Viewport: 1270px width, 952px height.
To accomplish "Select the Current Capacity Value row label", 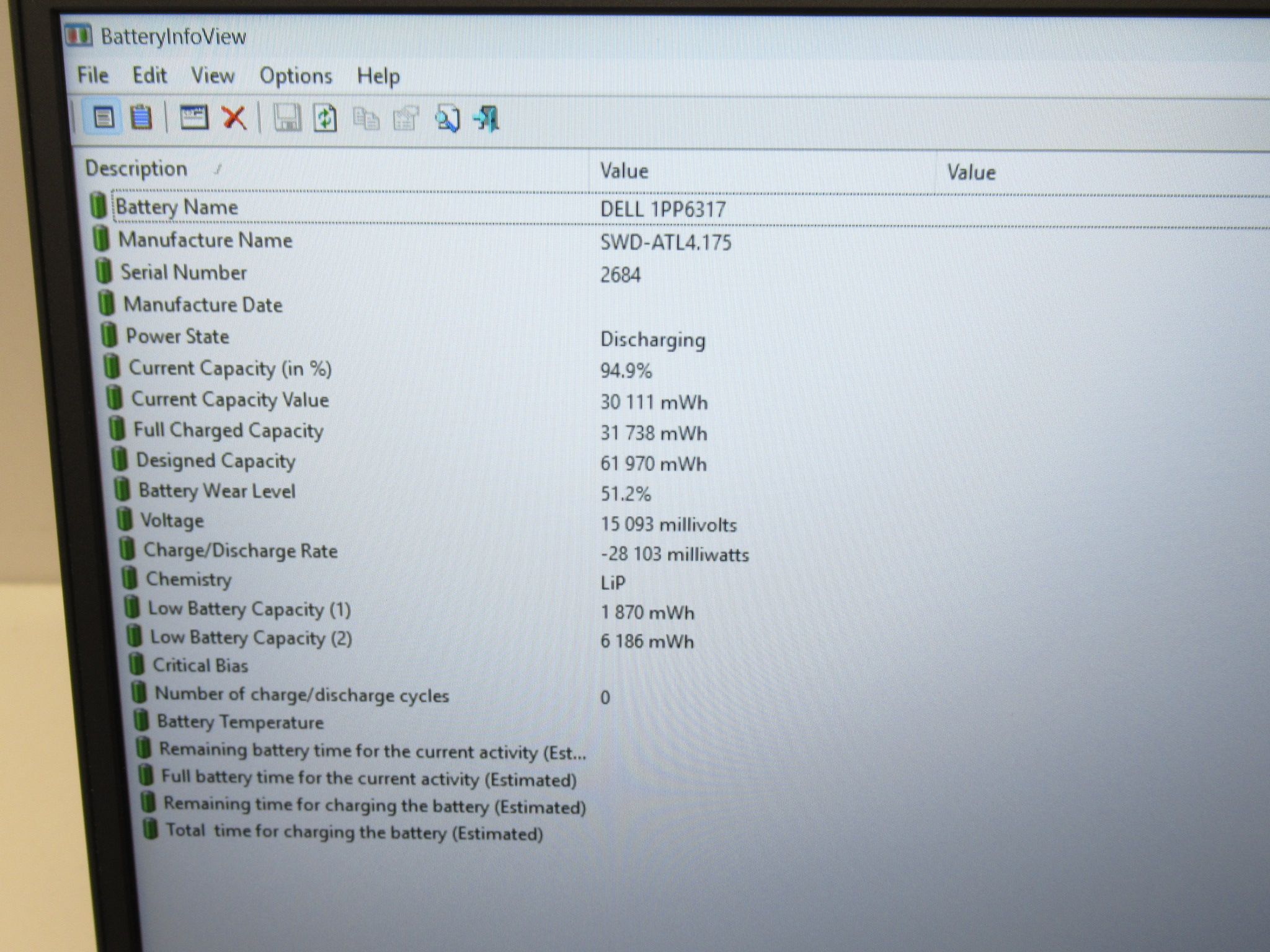I will pos(230,400).
